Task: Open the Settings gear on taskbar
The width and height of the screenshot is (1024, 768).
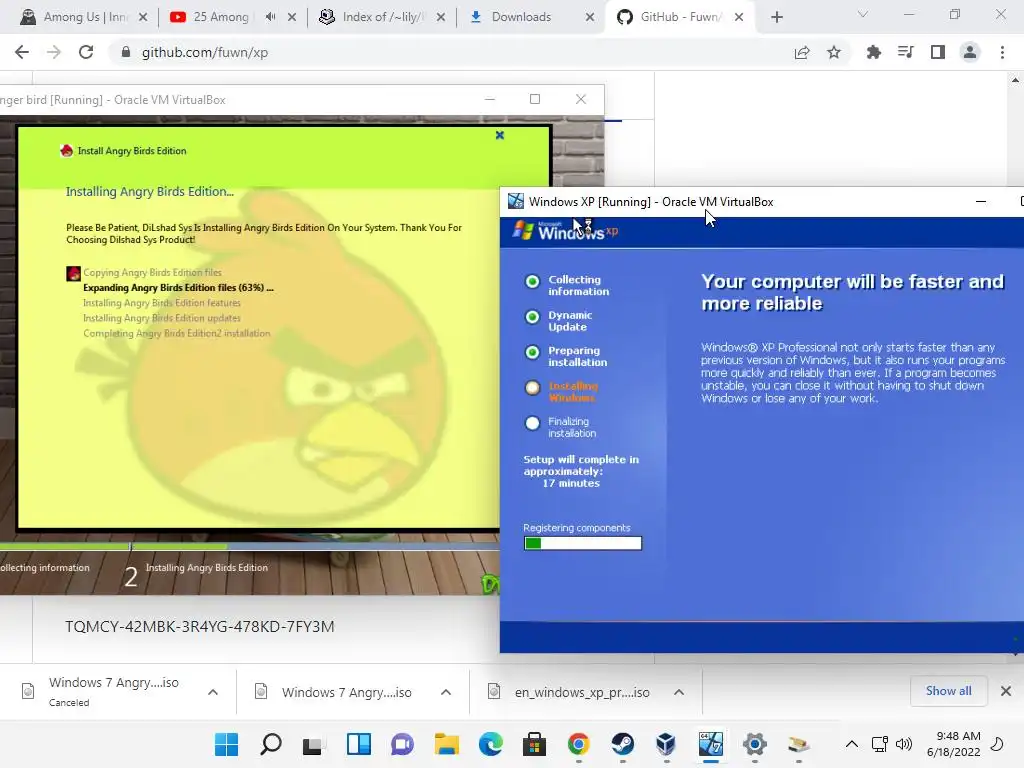Action: (x=754, y=744)
